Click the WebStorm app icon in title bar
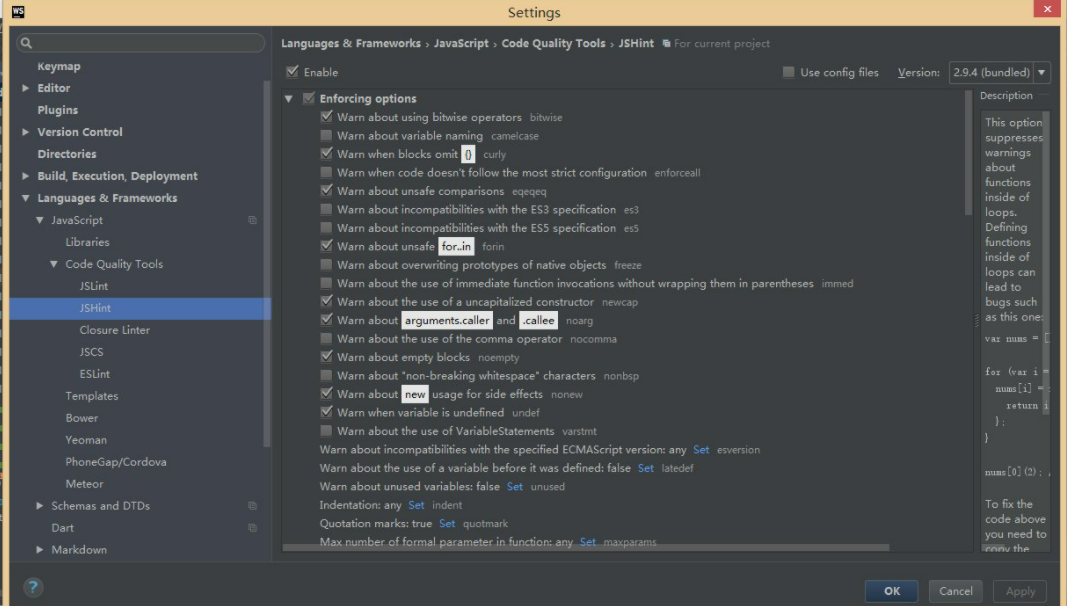 point(18,12)
